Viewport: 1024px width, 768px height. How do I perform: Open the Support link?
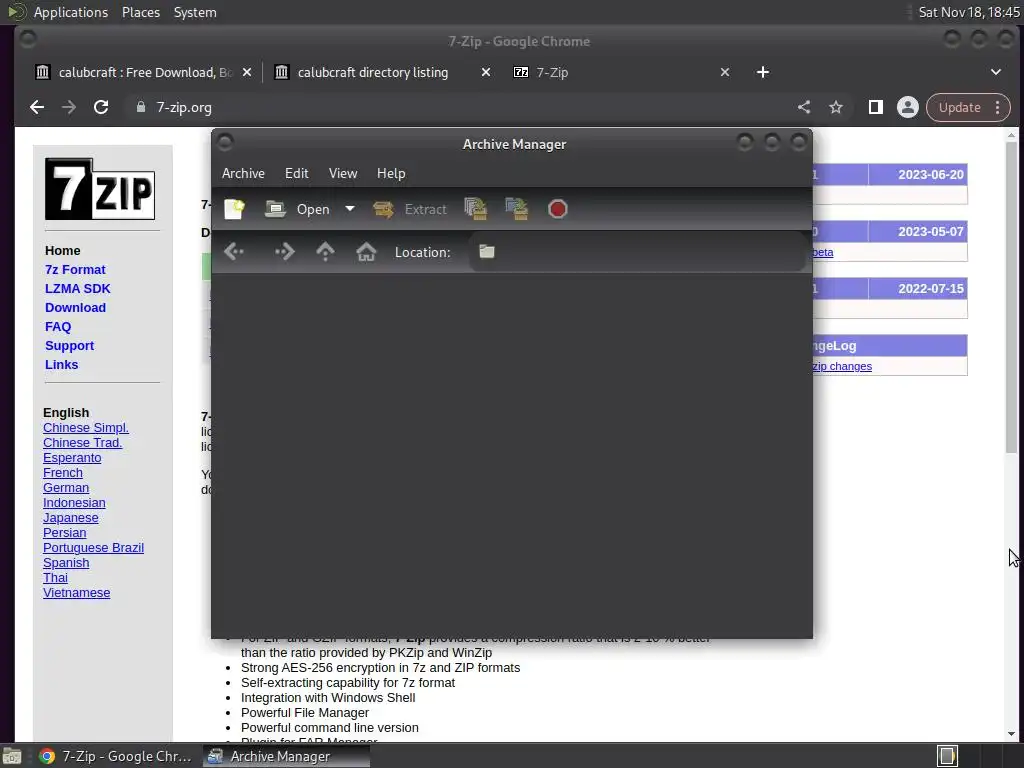click(69, 345)
